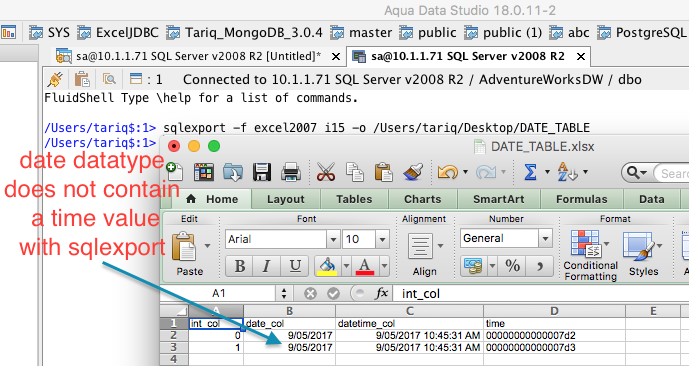Click the Excel search field

click(x=670, y=173)
